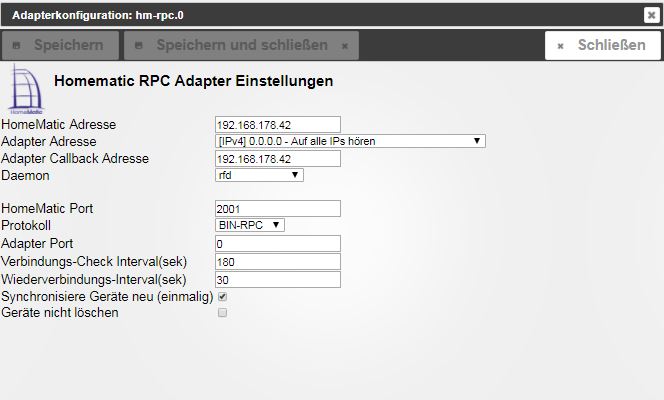
Task: Click the x icon on the Schließen button
Action: pos(560,46)
